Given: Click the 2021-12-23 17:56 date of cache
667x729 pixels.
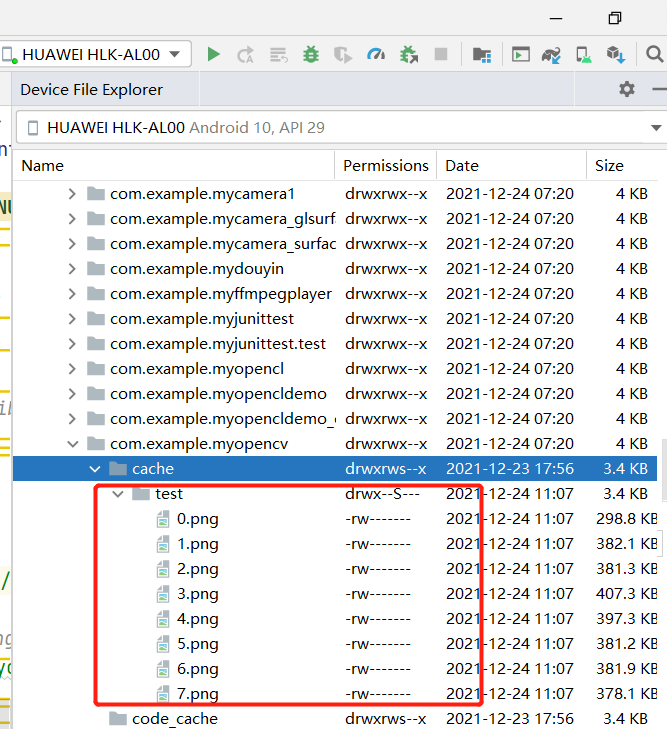Looking at the screenshot, I should click(x=510, y=469).
